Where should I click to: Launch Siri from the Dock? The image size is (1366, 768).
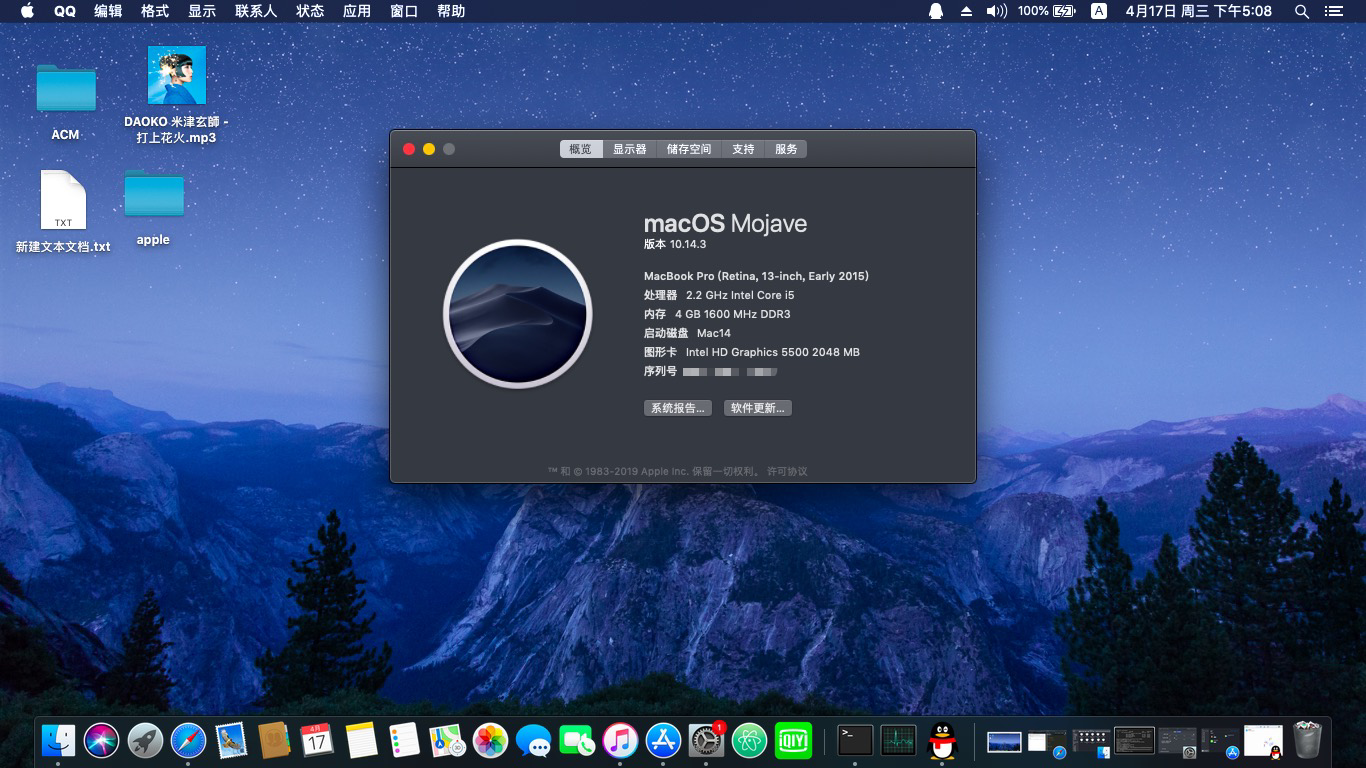(102, 741)
